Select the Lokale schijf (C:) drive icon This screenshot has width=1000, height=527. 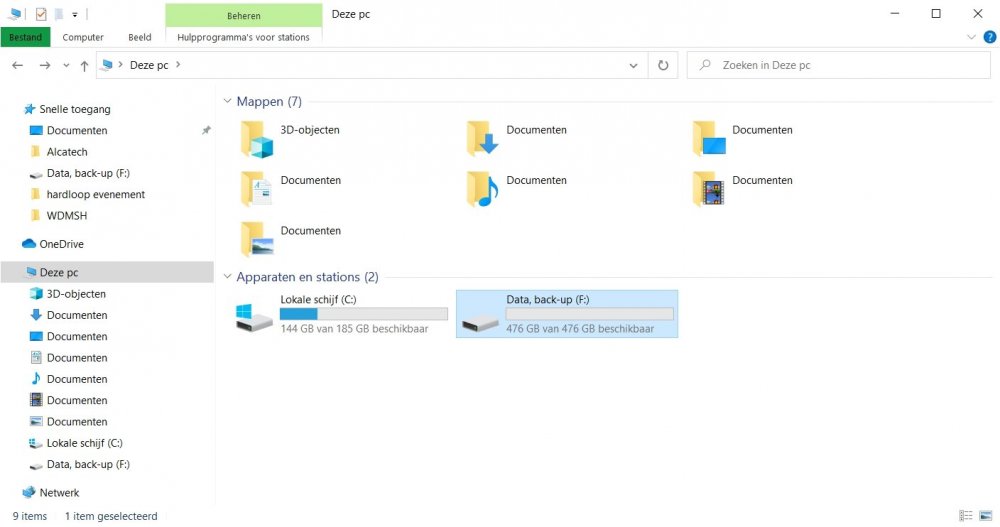(x=254, y=317)
